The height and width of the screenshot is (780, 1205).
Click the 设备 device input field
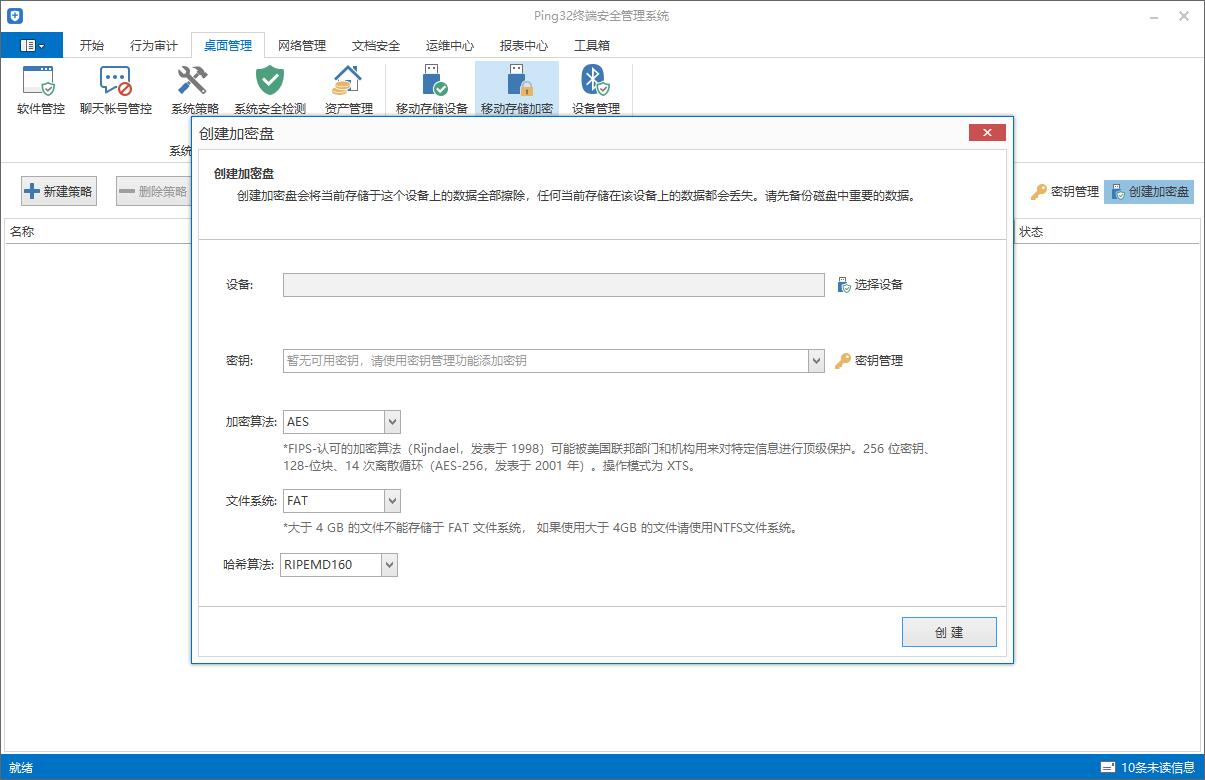click(x=554, y=285)
